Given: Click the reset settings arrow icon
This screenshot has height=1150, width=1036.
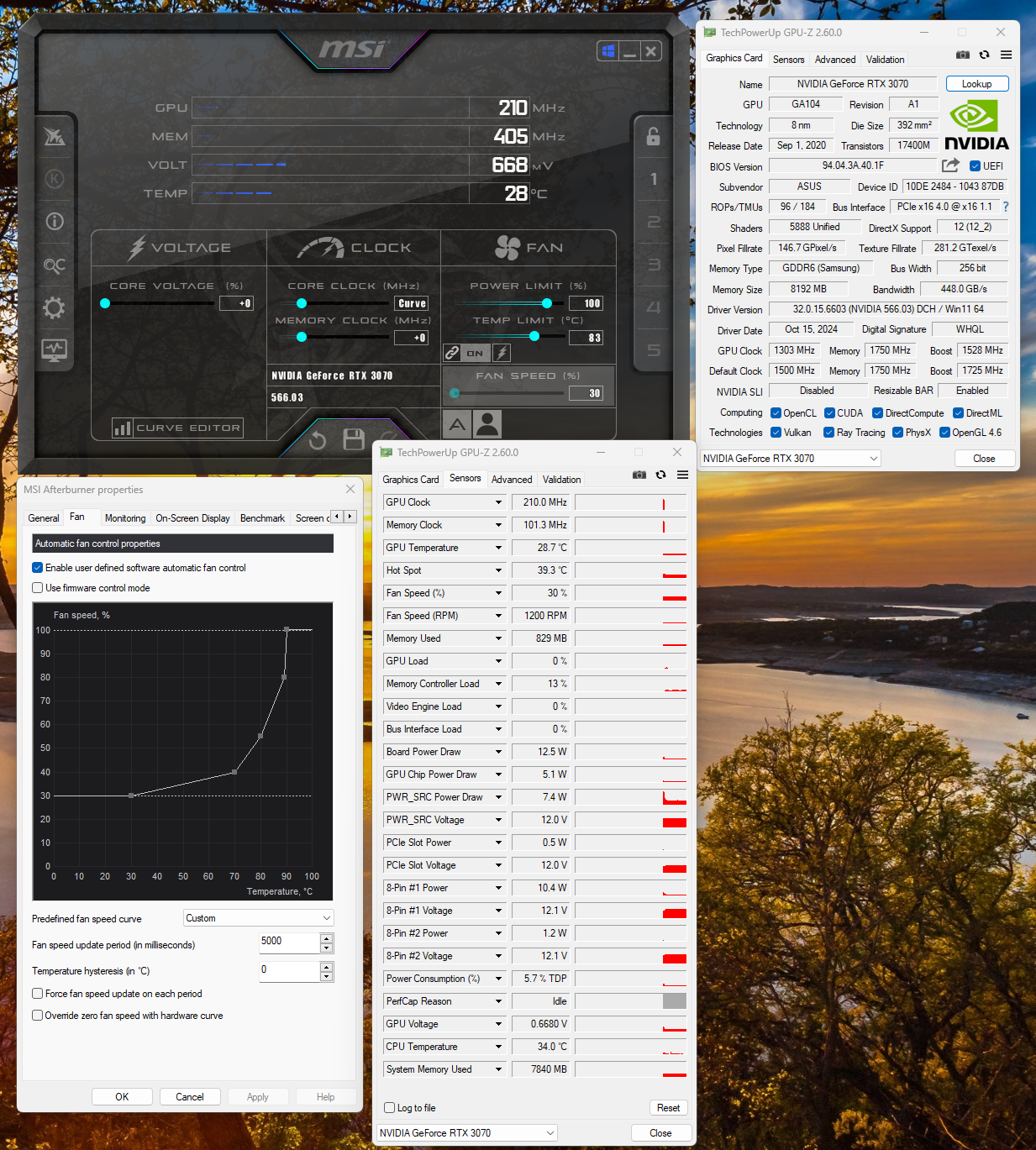Looking at the screenshot, I should (x=317, y=440).
